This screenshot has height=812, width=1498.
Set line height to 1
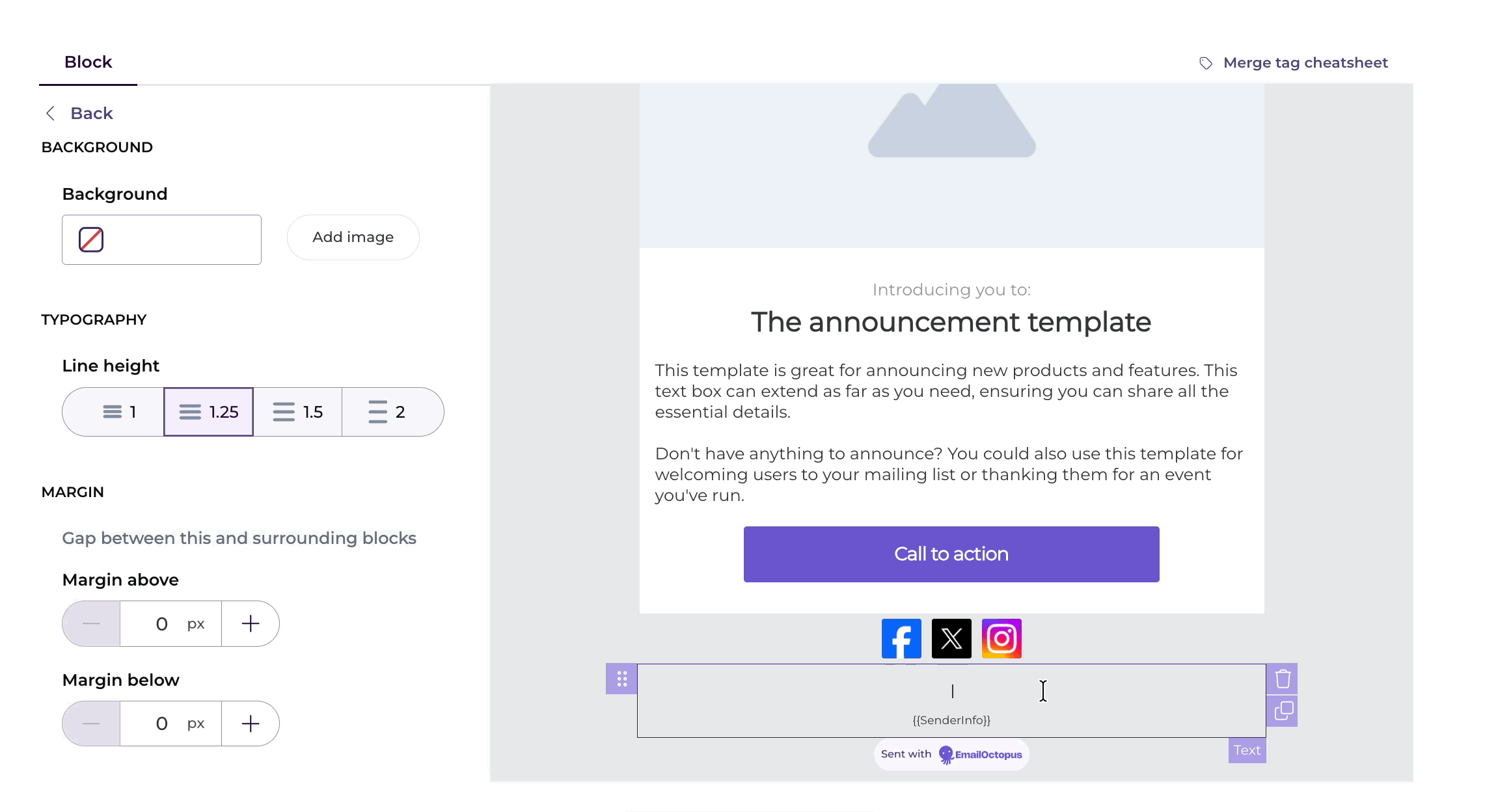[118, 411]
